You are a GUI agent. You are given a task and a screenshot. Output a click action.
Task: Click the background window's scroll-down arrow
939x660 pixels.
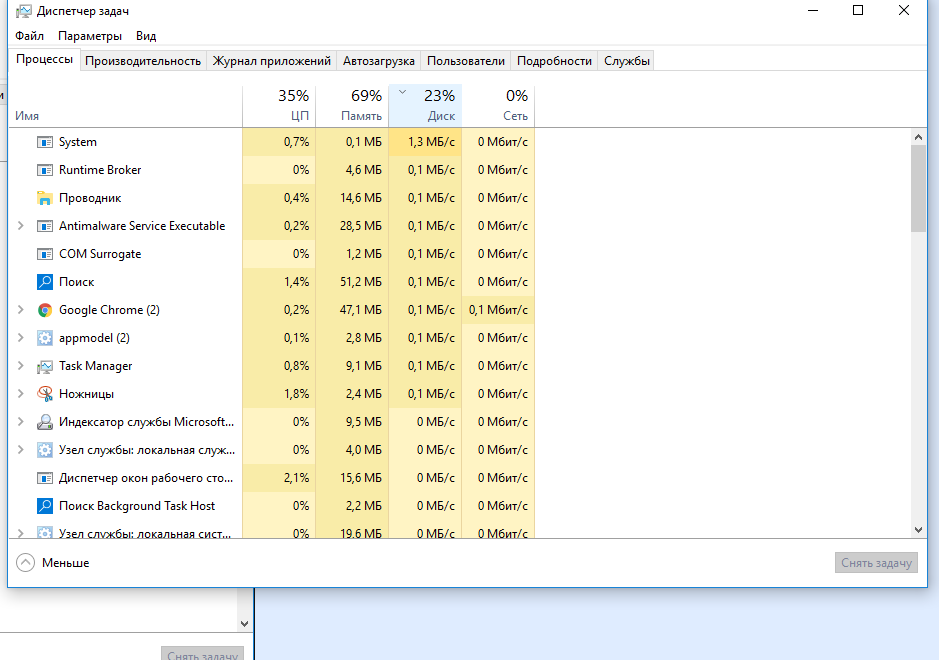pos(244,623)
